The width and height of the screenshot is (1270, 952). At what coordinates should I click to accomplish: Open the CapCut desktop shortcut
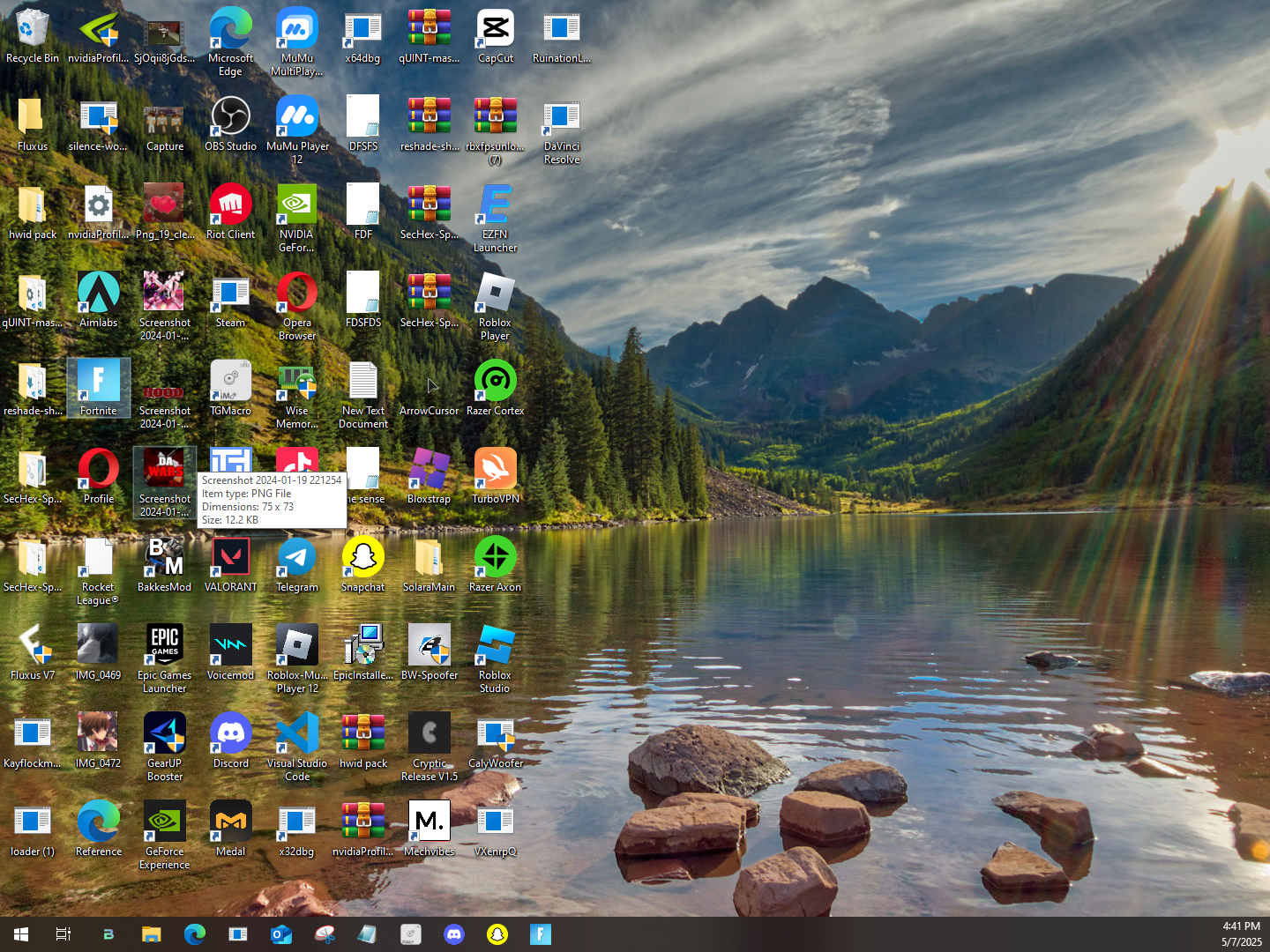click(x=496, y=35)
